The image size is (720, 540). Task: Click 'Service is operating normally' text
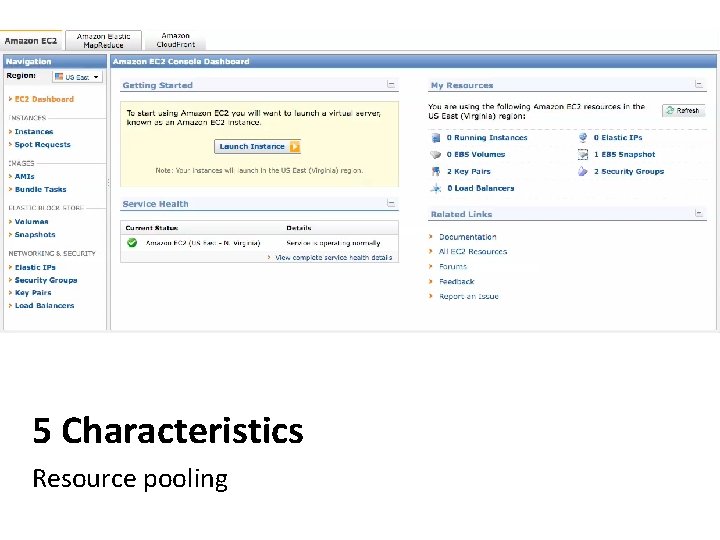[333, 243]
